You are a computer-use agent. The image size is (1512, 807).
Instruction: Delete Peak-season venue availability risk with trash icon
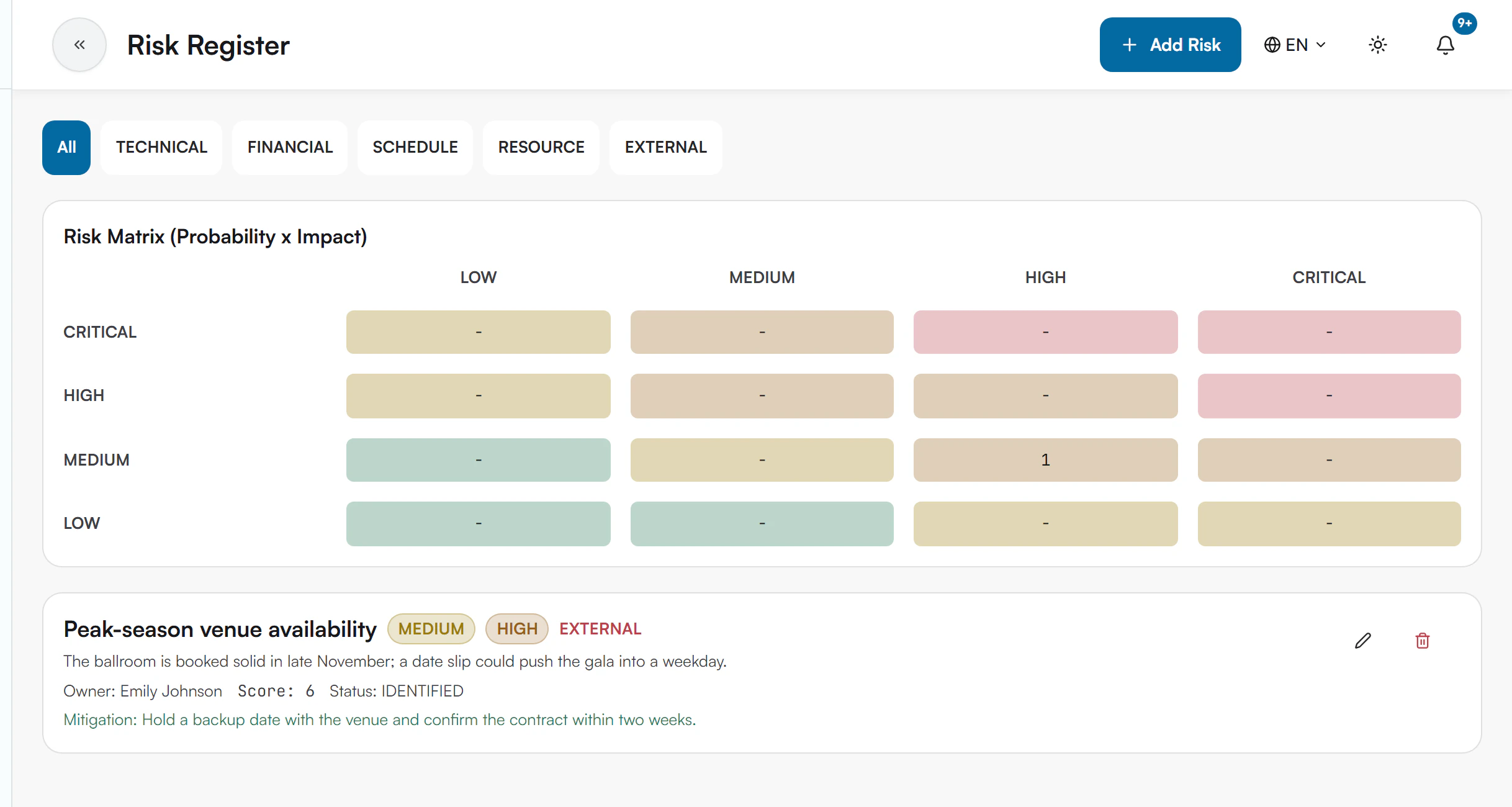click(1423, 641)
